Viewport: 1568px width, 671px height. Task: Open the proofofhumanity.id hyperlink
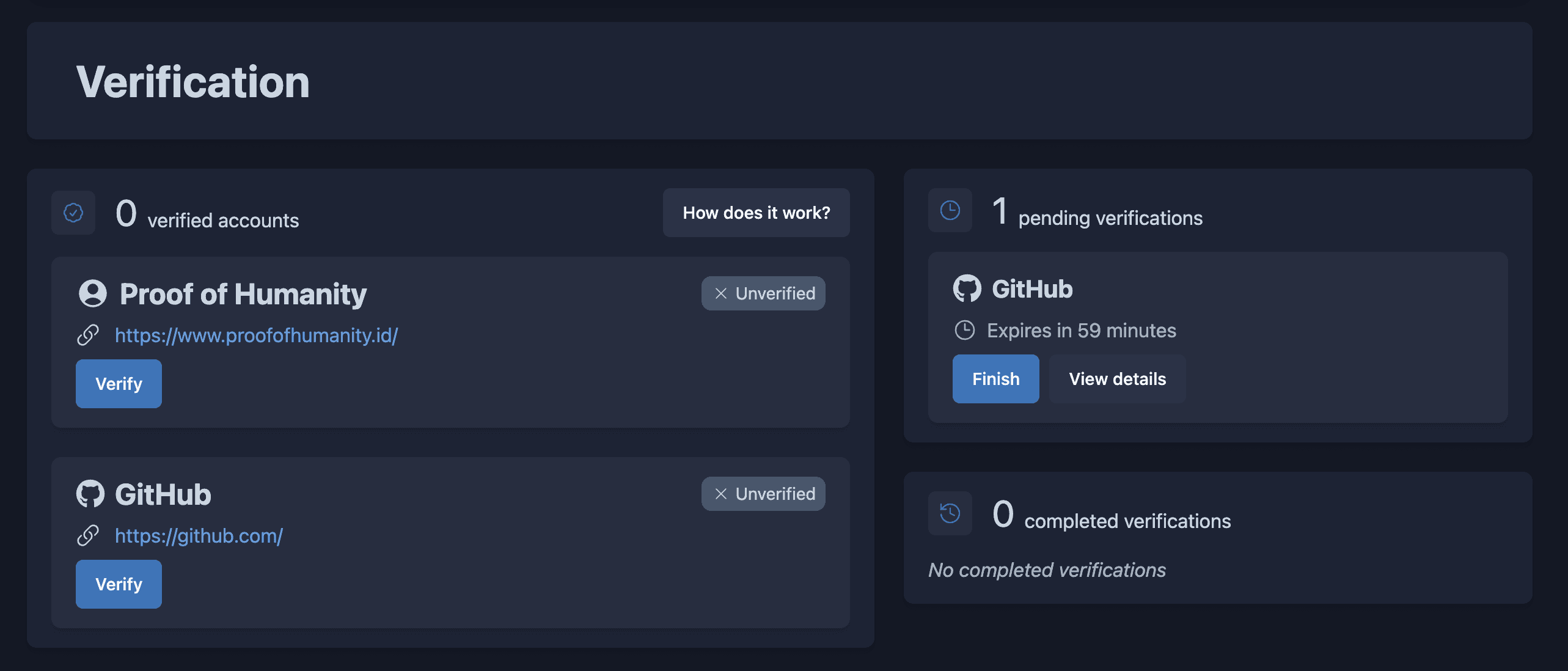click(x=256, y=334)
